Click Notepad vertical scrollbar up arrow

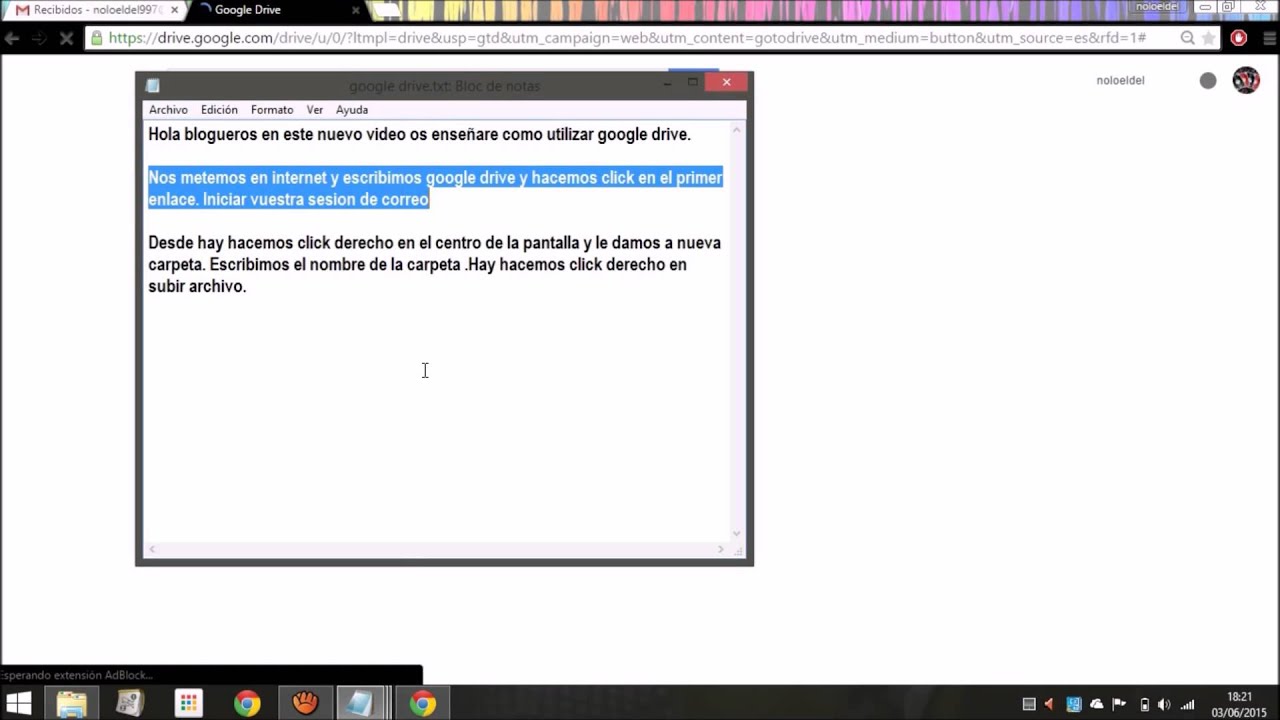[737, 129]
